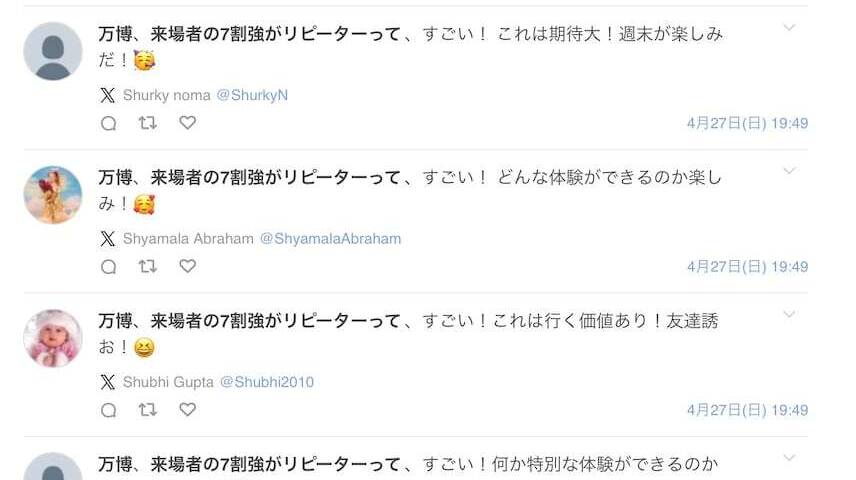Screen dimensions: 856x480
Task: Retweet Shurky noma's post
Action: pos(147,123)
